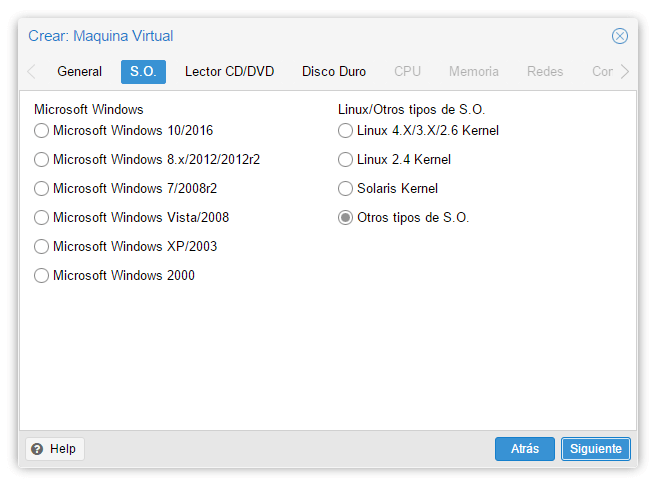Click the Help question mark icon
The width and height of the screenshot is (657, 490).
[37, 449]
